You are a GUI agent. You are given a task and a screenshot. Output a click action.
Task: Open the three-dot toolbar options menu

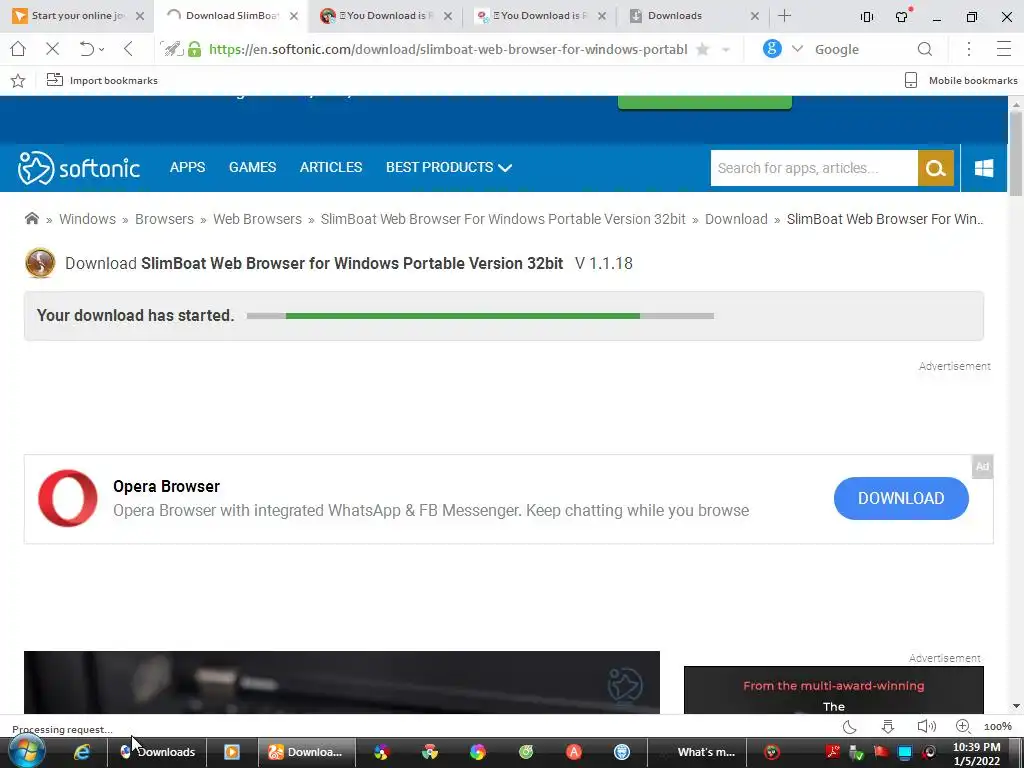coord(968,49)
